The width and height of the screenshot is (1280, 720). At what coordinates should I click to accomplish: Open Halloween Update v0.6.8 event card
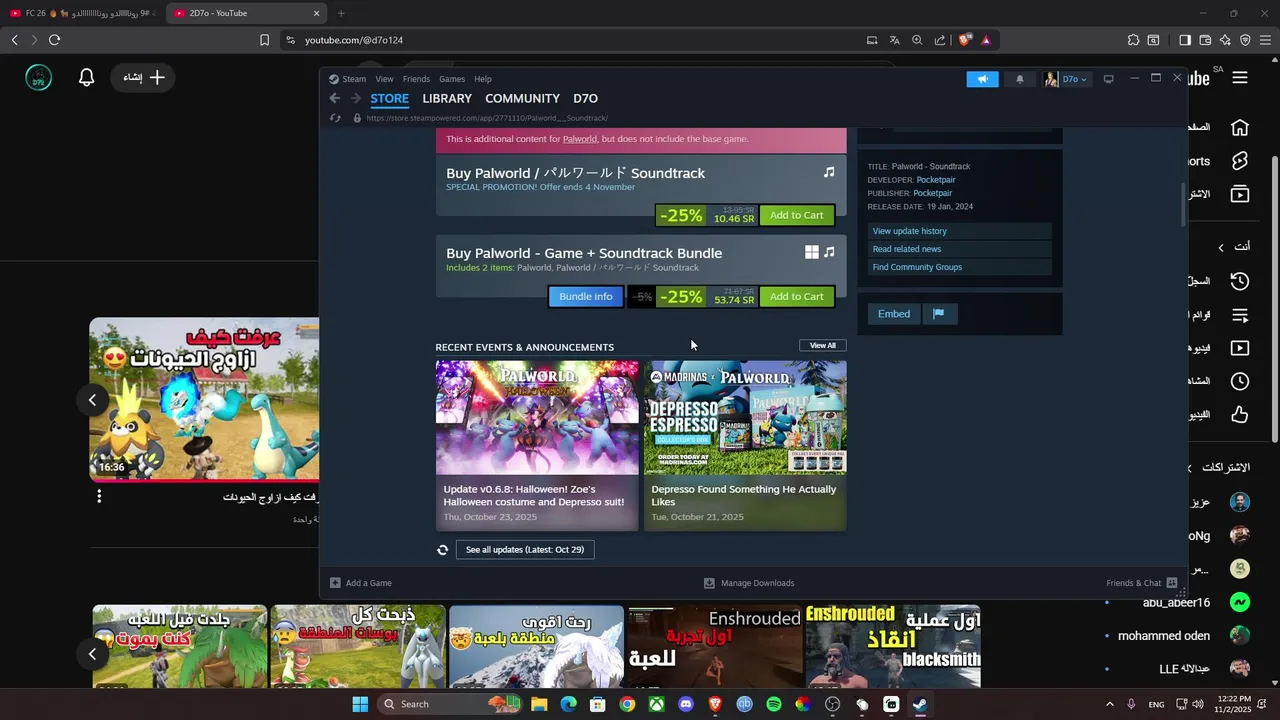click(x=537, y=445)
